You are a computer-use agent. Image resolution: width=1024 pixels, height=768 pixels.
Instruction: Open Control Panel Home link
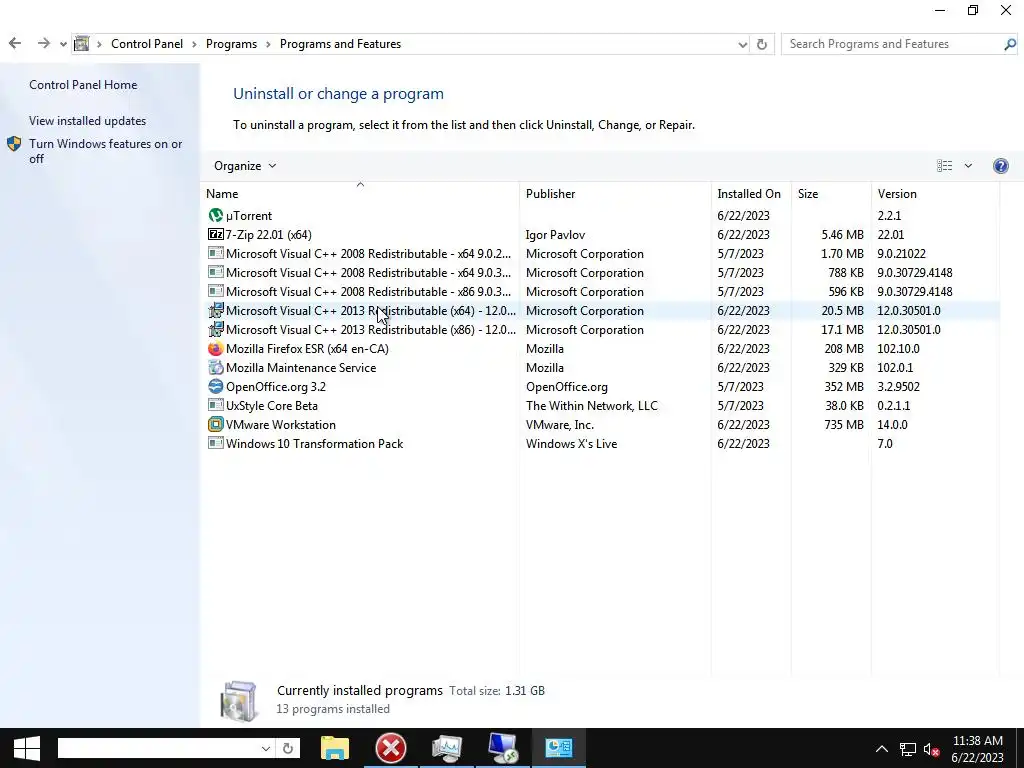click(83, 85)
